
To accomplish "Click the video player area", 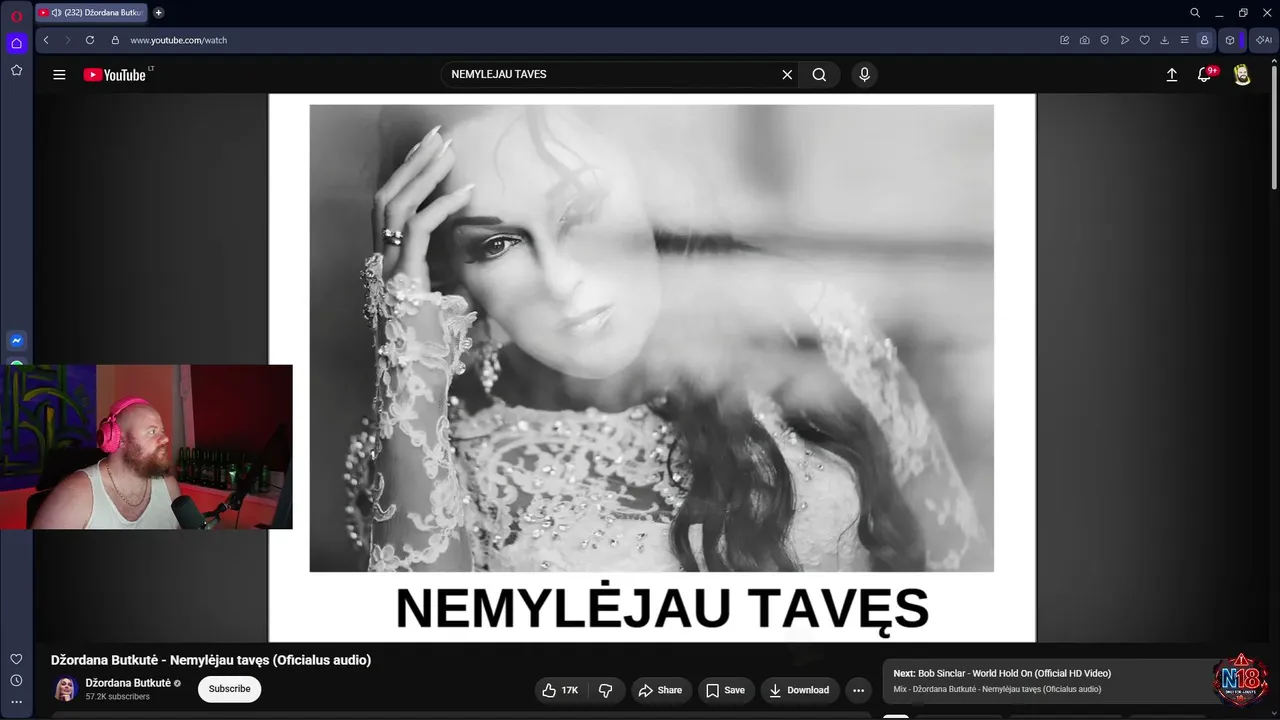I will pos(652,368).
